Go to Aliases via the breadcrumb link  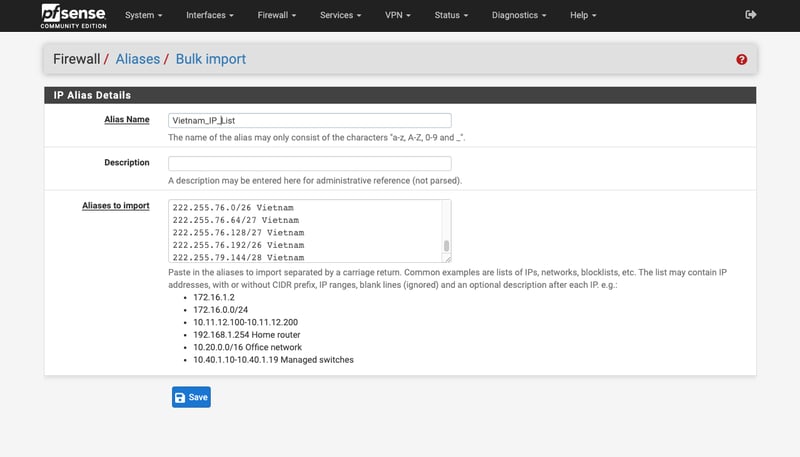tap(137, 59)
